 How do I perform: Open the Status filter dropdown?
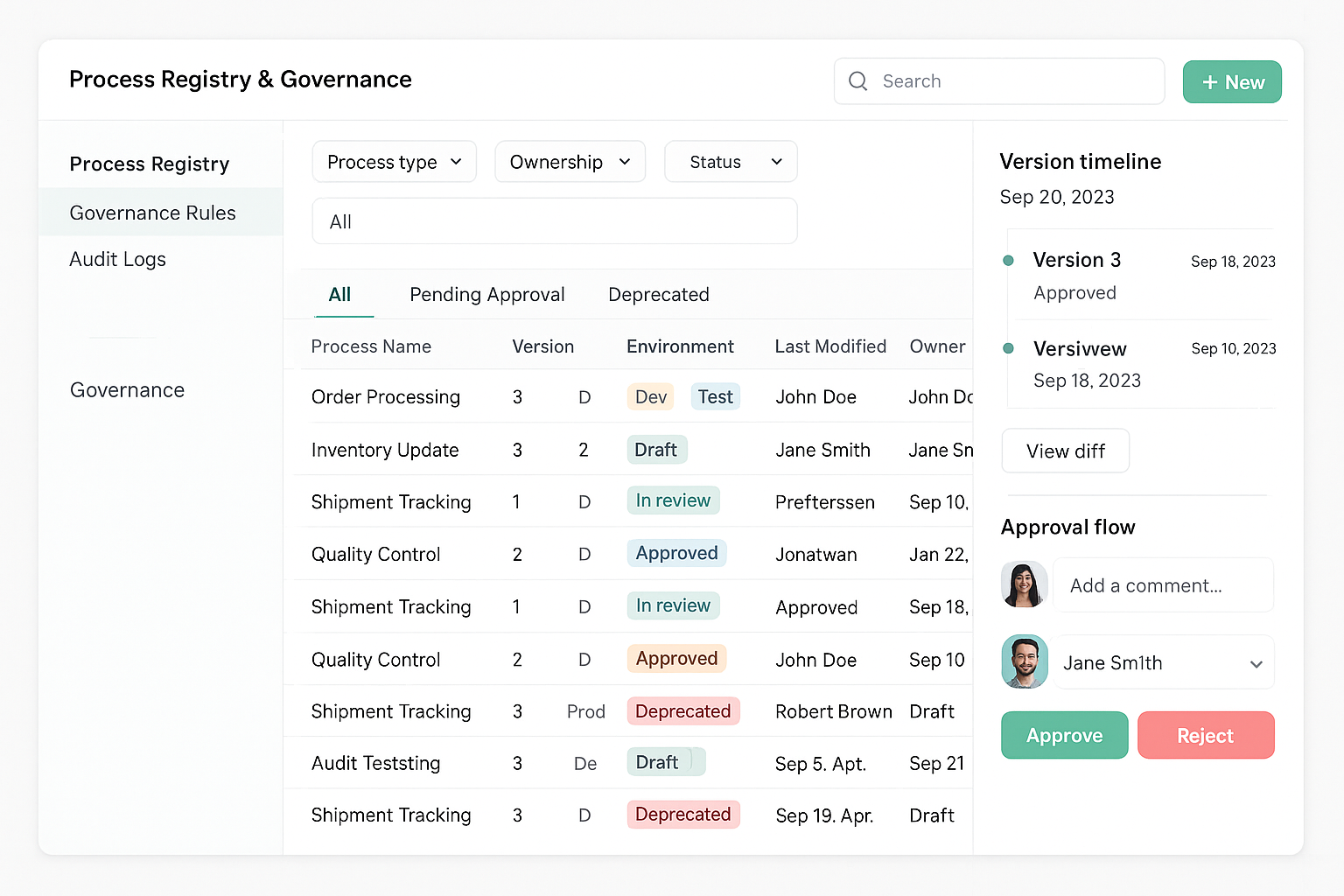coord(731,162)
